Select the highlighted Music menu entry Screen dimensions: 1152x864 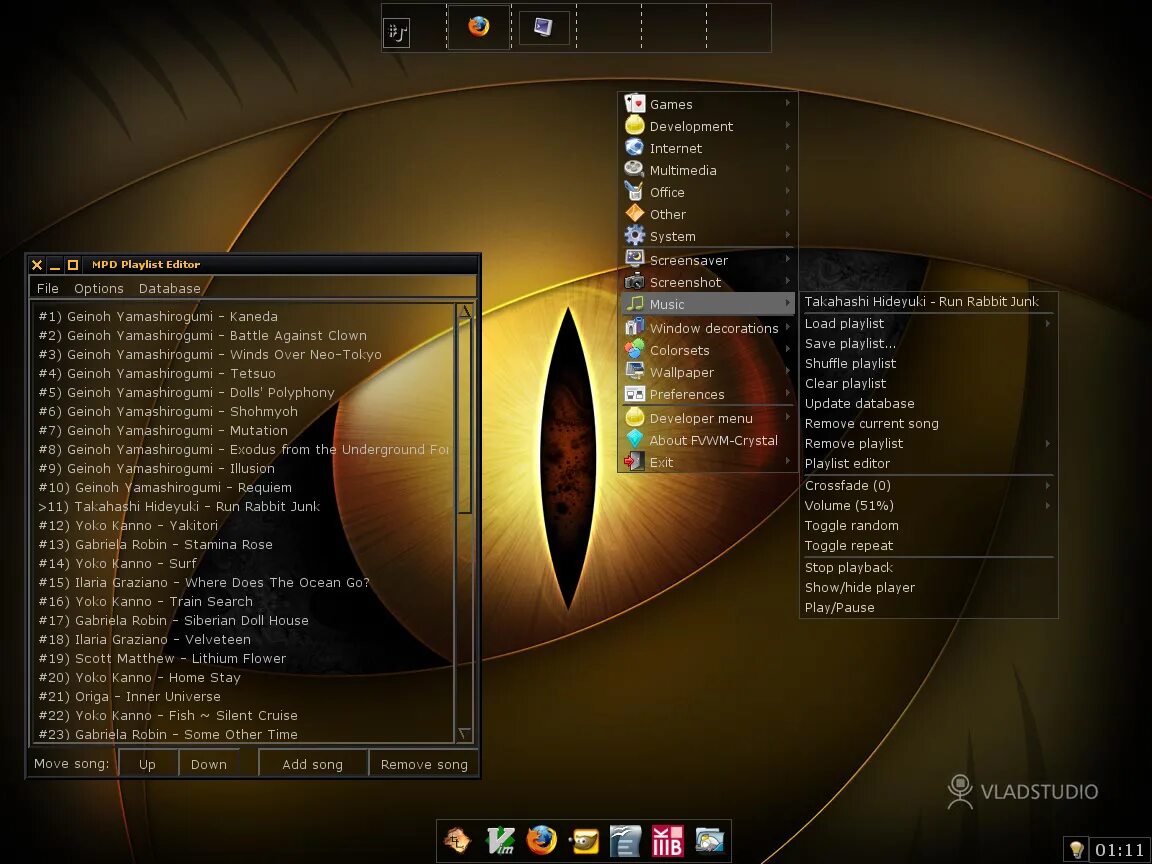tap(708, 303)
